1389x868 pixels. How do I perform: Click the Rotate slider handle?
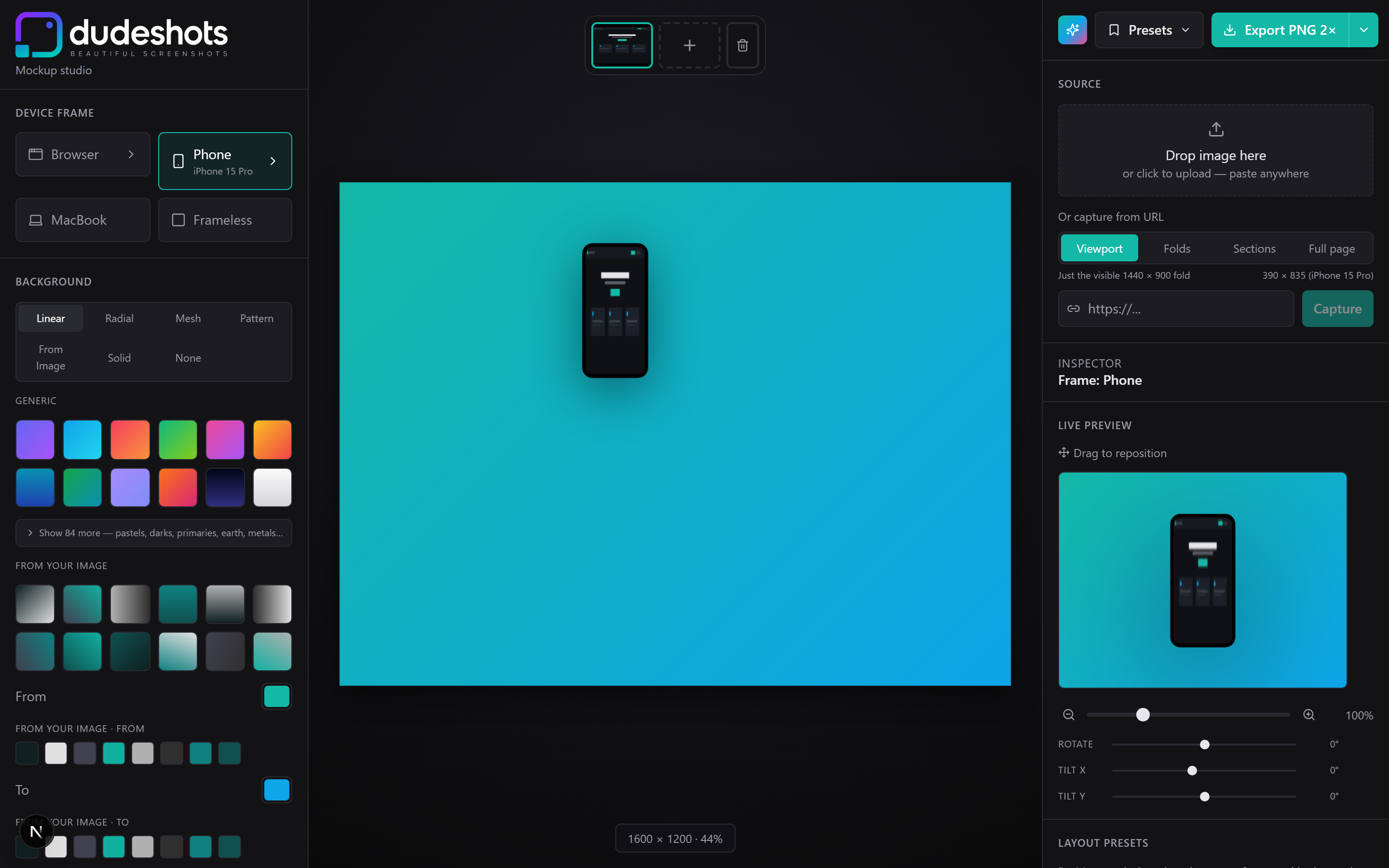click(1205, 745)
